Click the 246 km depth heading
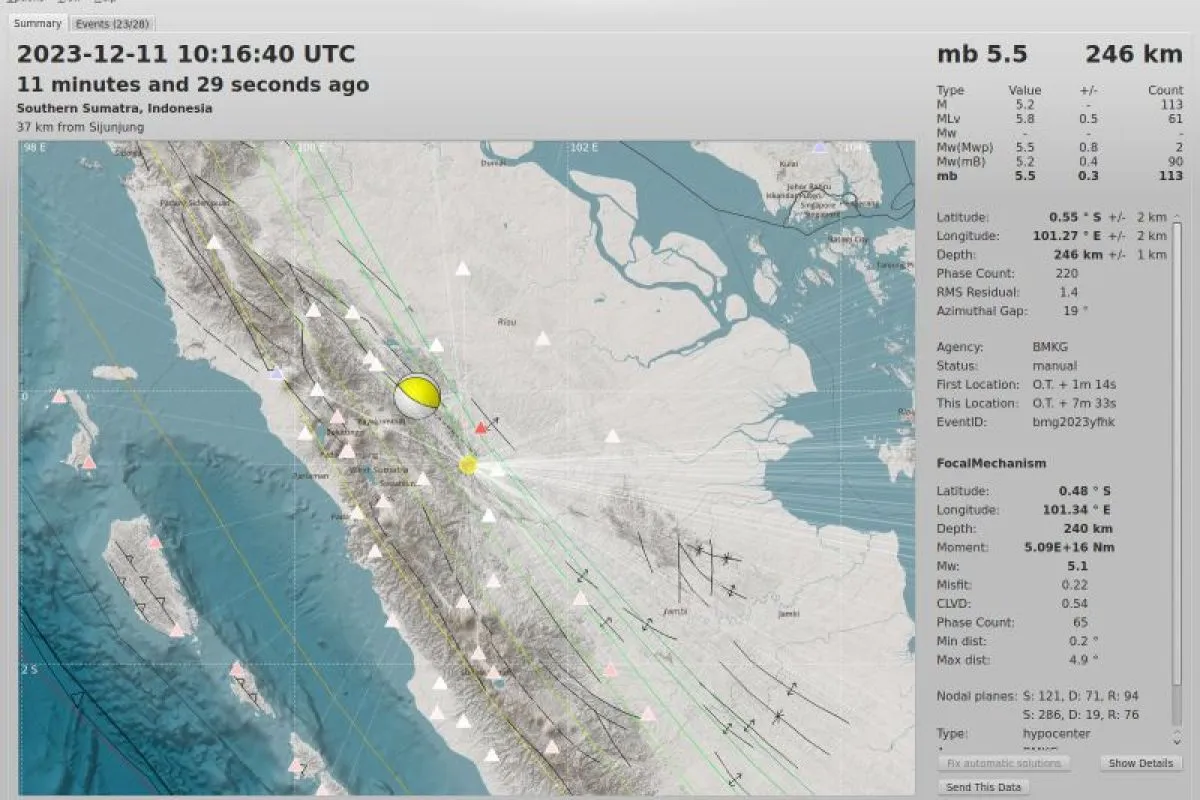The image size is (1200, 800). pyautogui.click(x=1134, y=54)
